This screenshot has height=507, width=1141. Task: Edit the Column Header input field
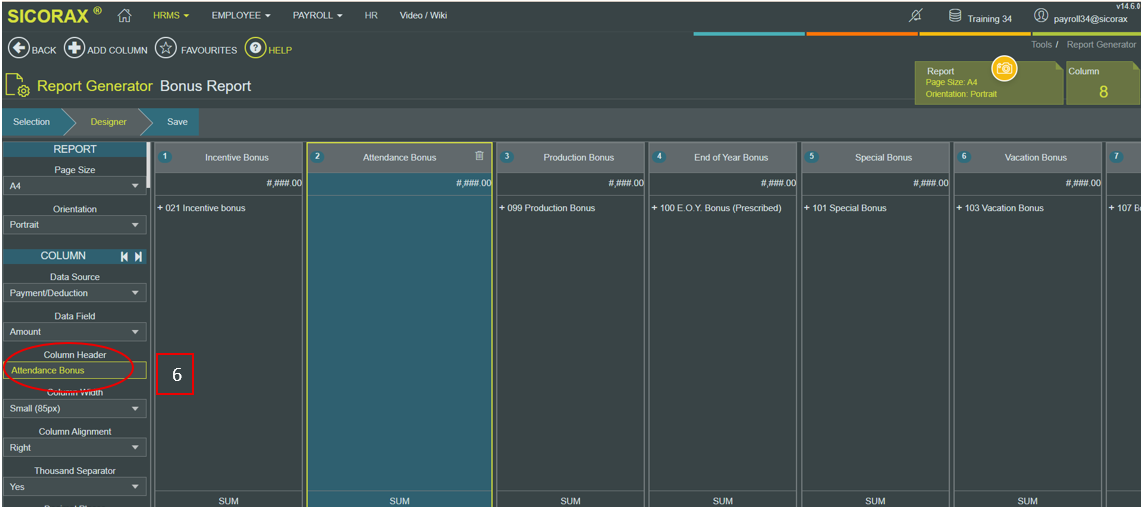(74, 370)
